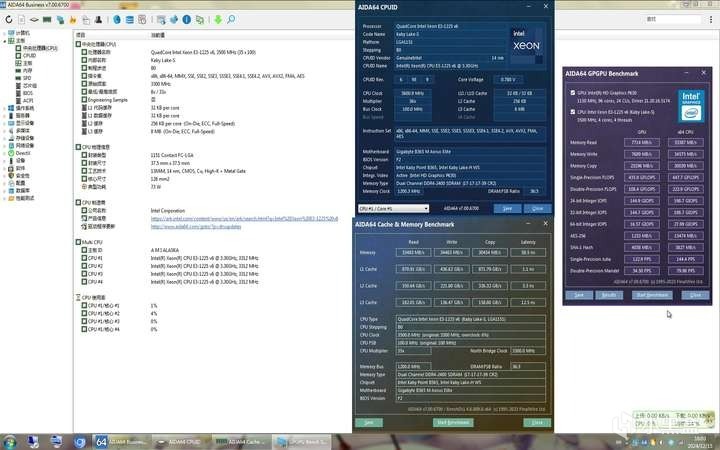Click the refresh icon in the AIDA64 toolbar
Viewport: 720px width, 450px height.
point(9,20)
